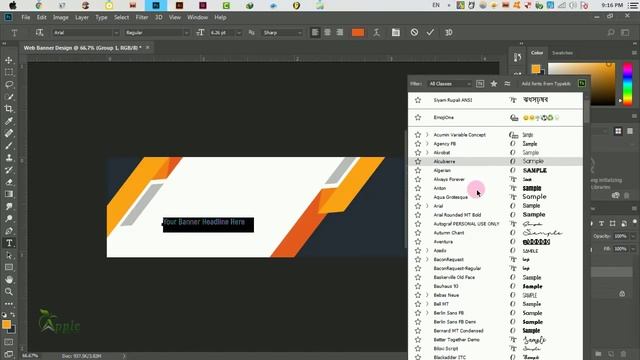Open the Type menu
The image size is (640, 360).
(x=101, y=18)
